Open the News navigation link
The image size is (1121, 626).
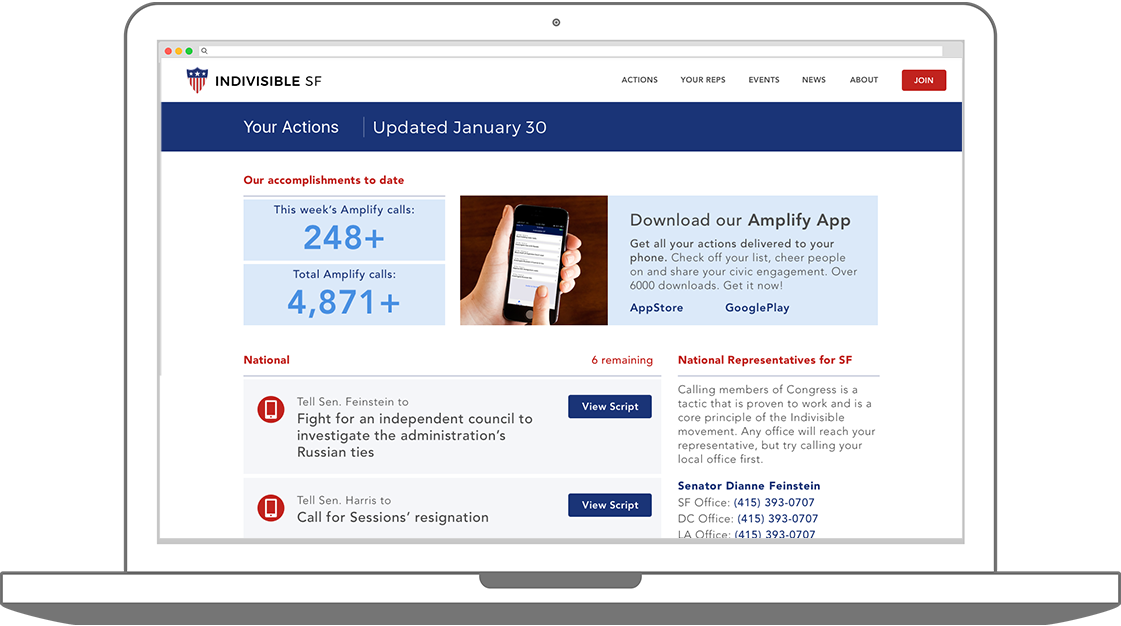click(814, 80)
